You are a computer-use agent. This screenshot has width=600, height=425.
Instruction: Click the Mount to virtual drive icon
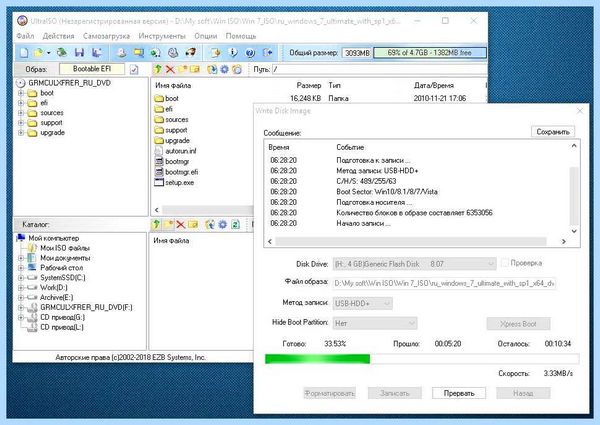pos(173,52)
